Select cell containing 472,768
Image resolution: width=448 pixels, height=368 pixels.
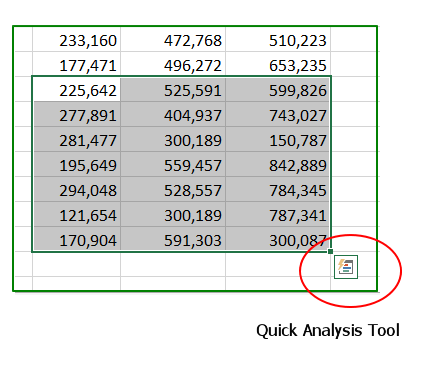[x=173, y=39]
